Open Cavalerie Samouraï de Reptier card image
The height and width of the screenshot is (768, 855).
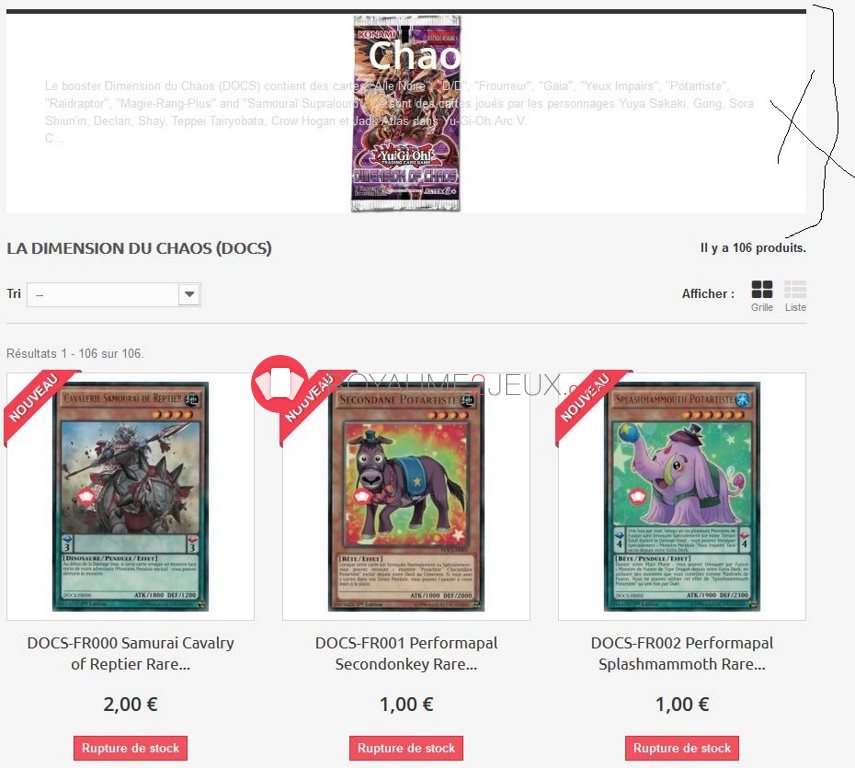[x=130, y=496]
